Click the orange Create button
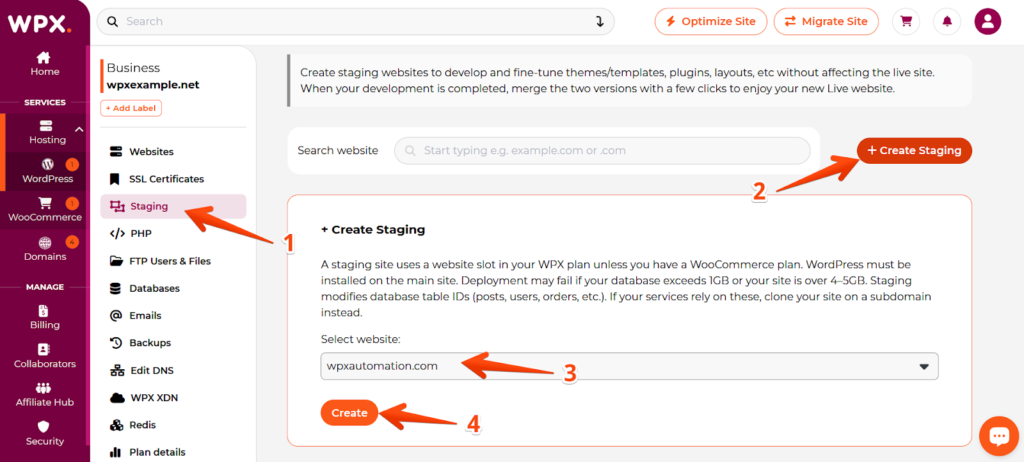Viewport: 1024px width, 462px height. coord(349,413)
